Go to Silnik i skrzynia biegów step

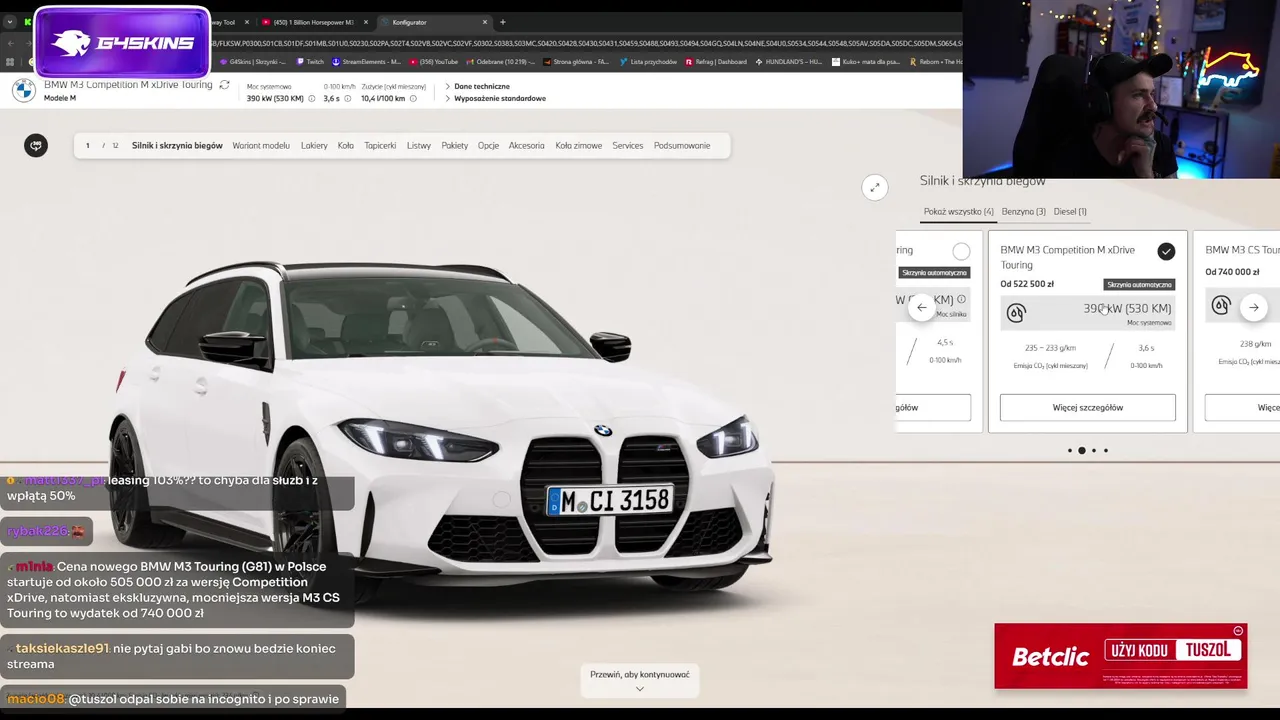pos(177,146)
